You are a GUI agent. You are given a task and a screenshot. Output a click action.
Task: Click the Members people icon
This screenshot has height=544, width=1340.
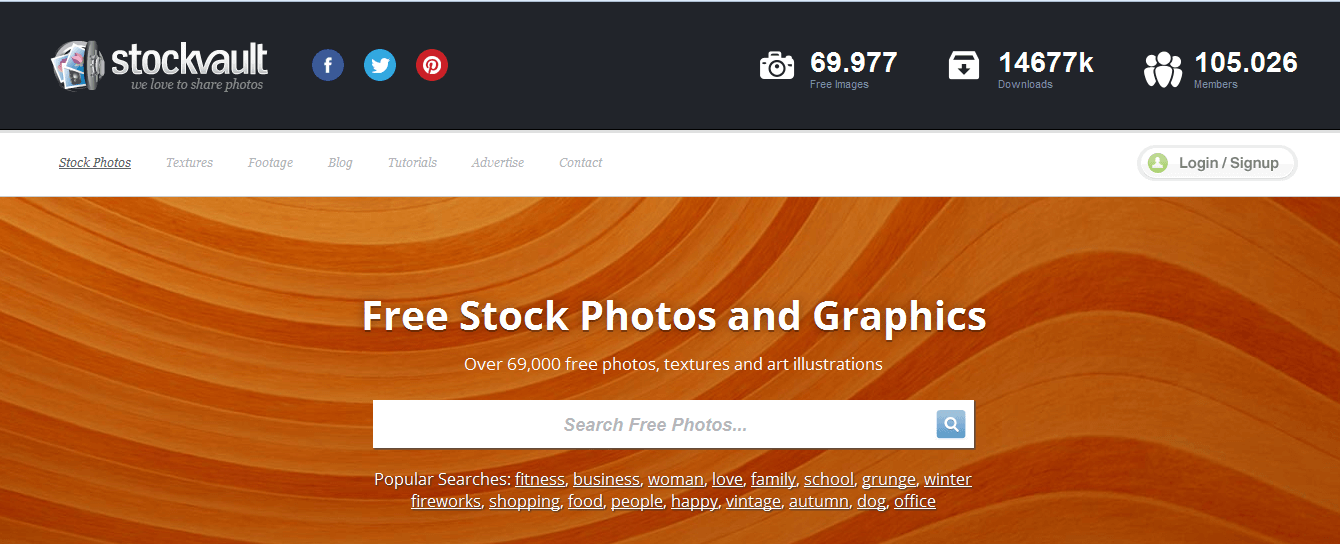(x=1163, y=69)
